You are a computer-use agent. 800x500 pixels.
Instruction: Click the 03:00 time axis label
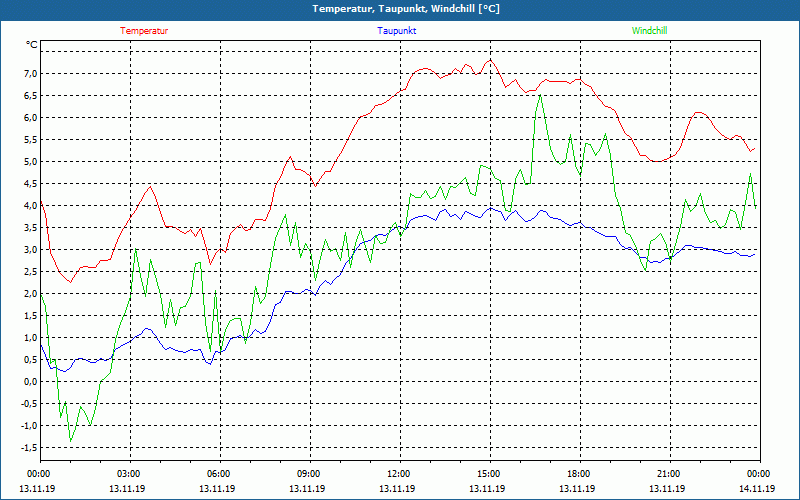click(130, 474)
